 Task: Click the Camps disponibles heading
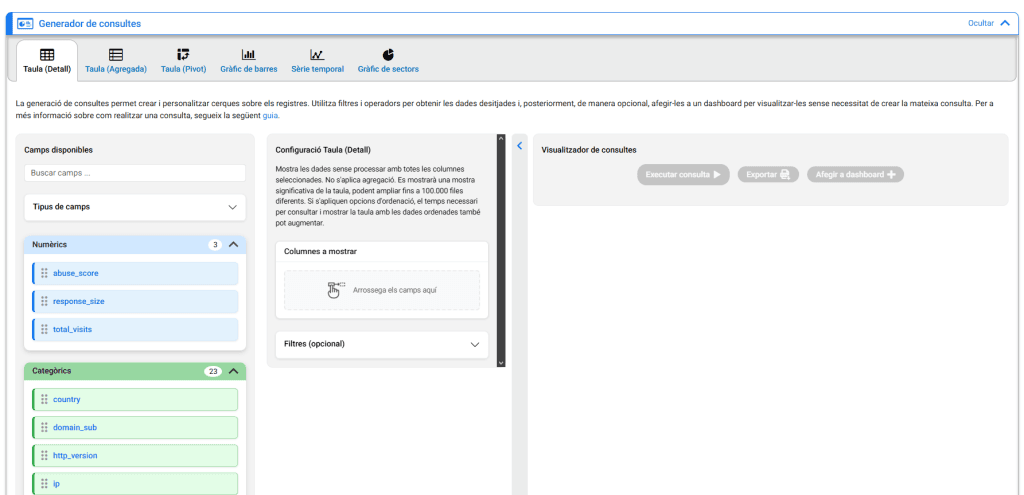[58, 150]
